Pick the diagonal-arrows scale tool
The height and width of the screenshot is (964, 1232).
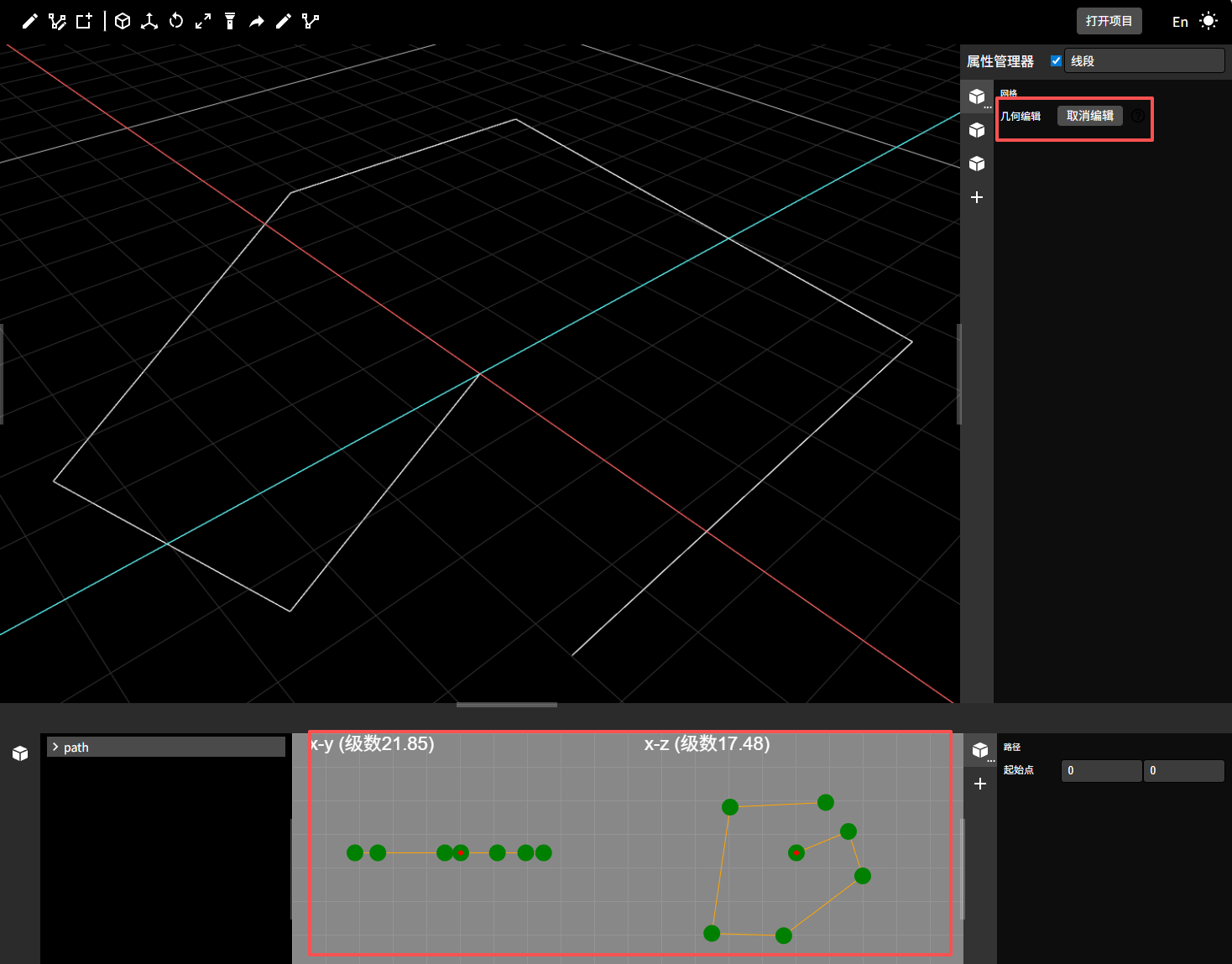click(203, 21)
